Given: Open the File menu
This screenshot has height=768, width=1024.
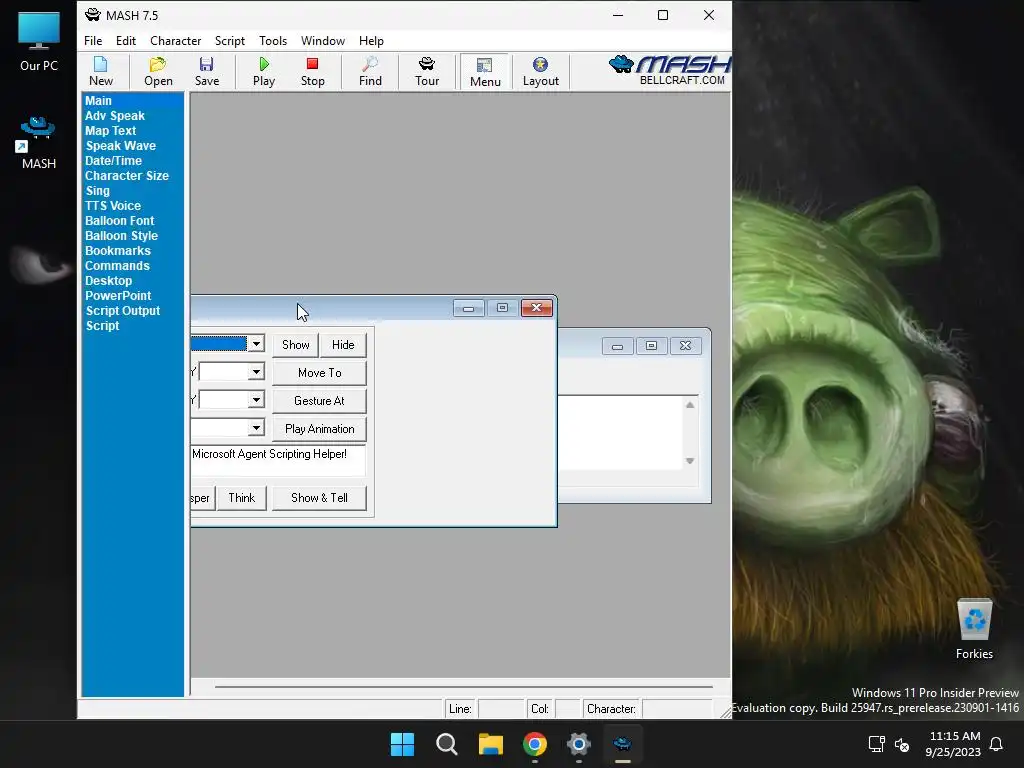Looking at the screenshot, I should [93, 40].
